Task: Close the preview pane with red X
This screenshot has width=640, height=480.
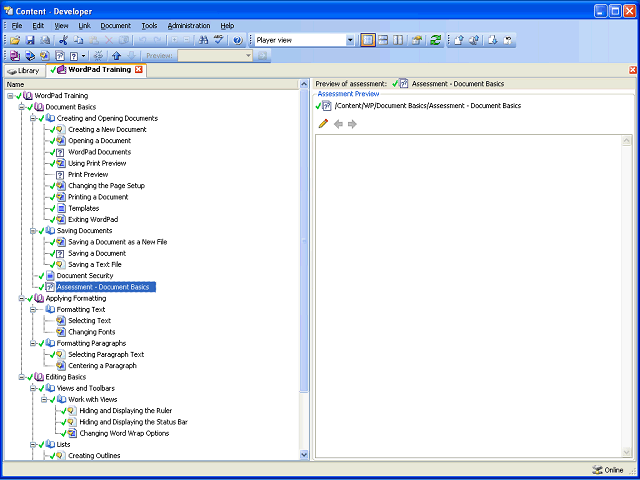Action: point(633,70)
